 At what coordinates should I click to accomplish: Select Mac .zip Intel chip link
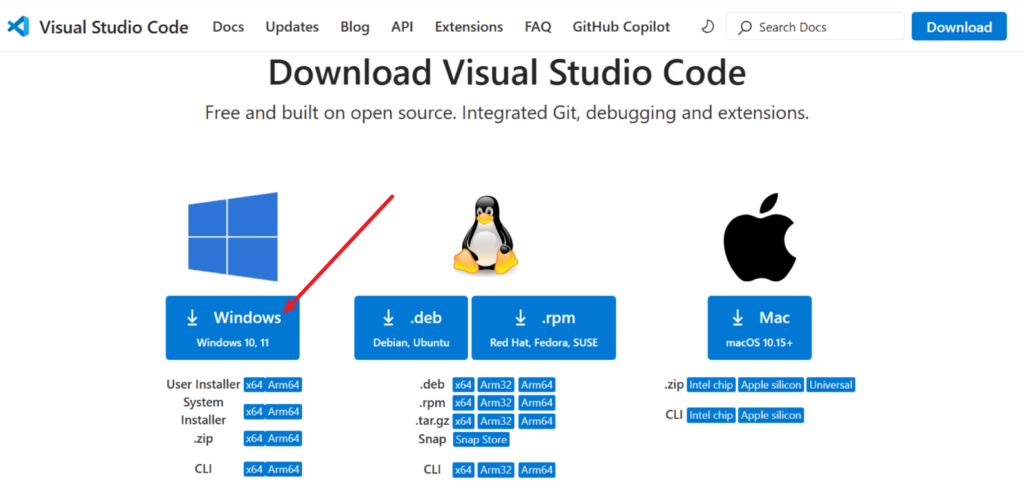pyautogui.click(x=711, y=385)
